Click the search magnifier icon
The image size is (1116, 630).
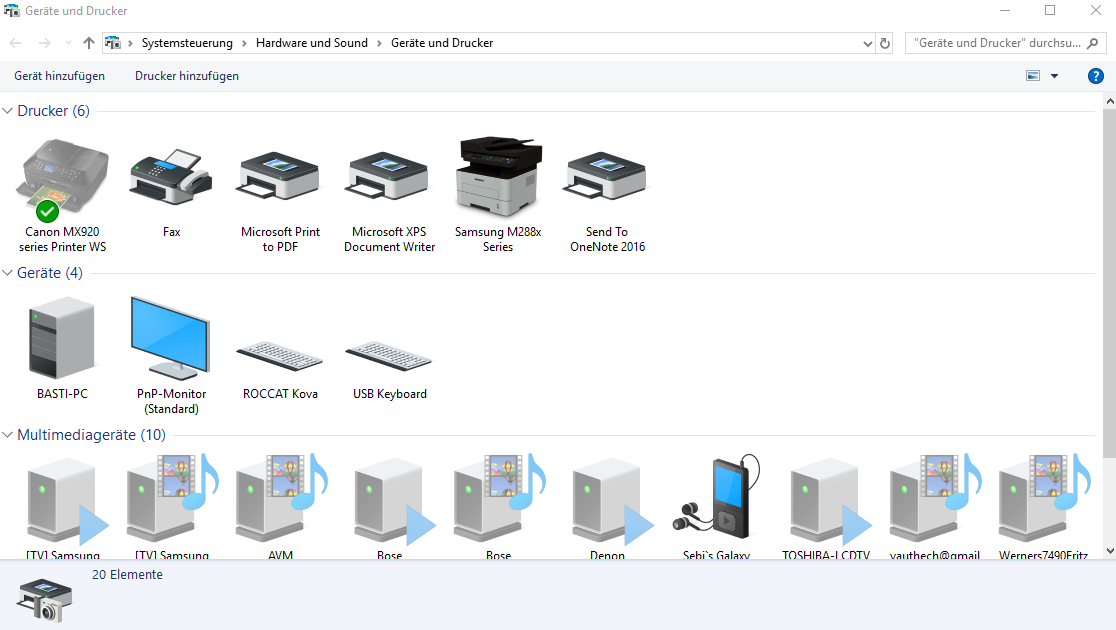pos(1093,43)
